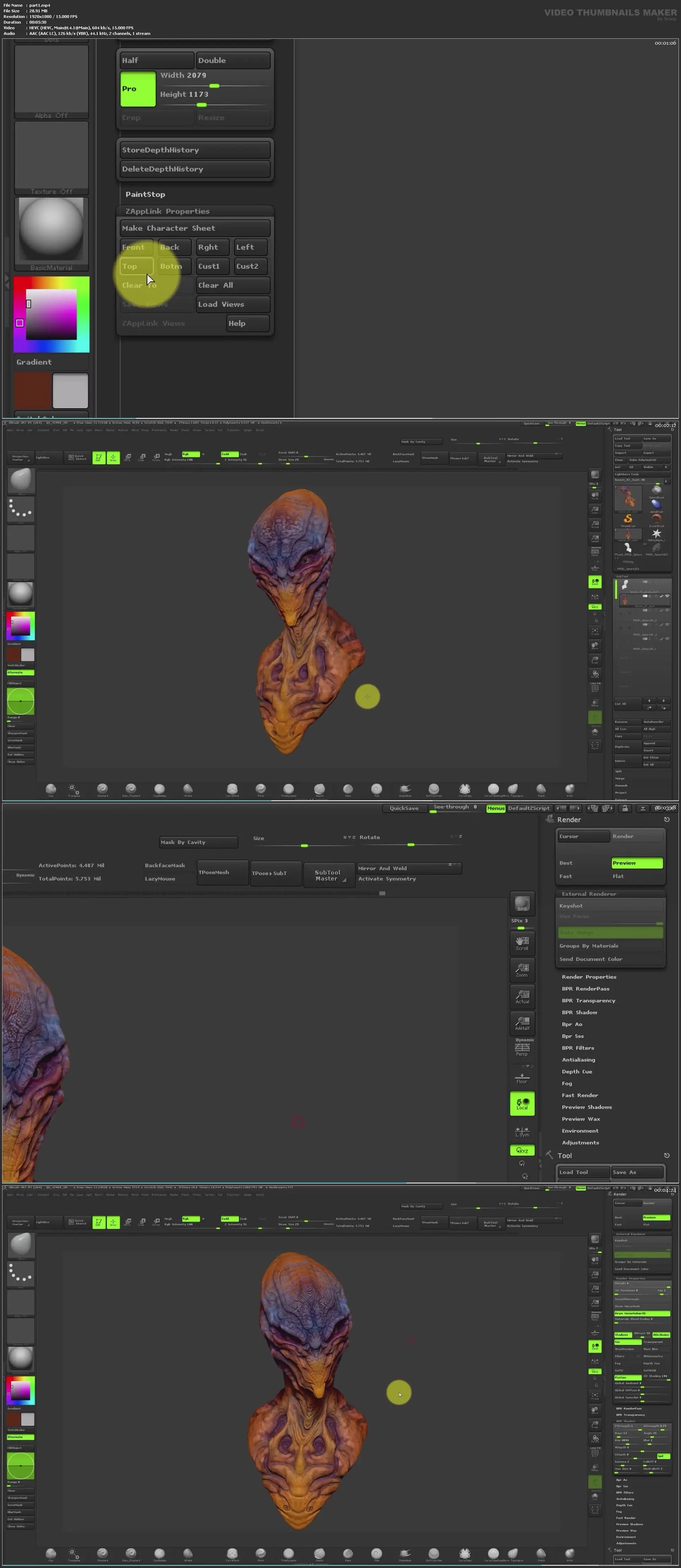681x1568 pixels.
Task: Click the Make Character Sheet button
Action: tap(195, 228)
